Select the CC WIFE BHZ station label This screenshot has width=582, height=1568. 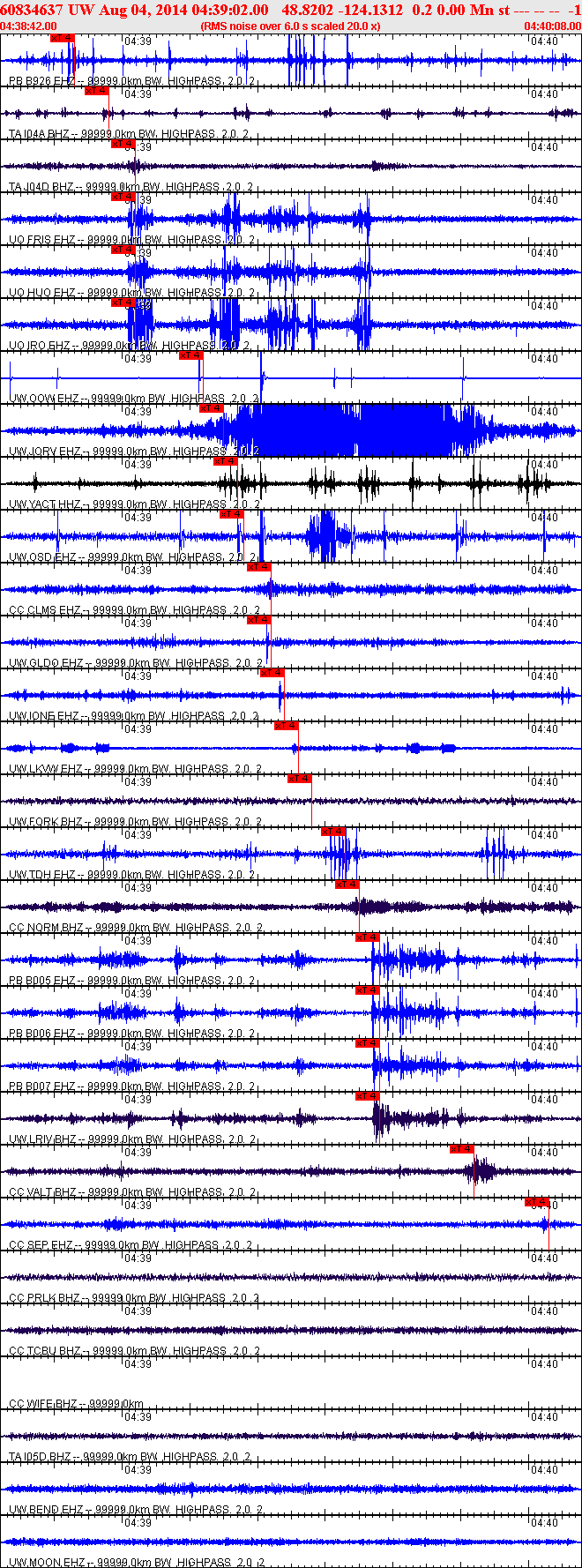(x=44, y=1404)
